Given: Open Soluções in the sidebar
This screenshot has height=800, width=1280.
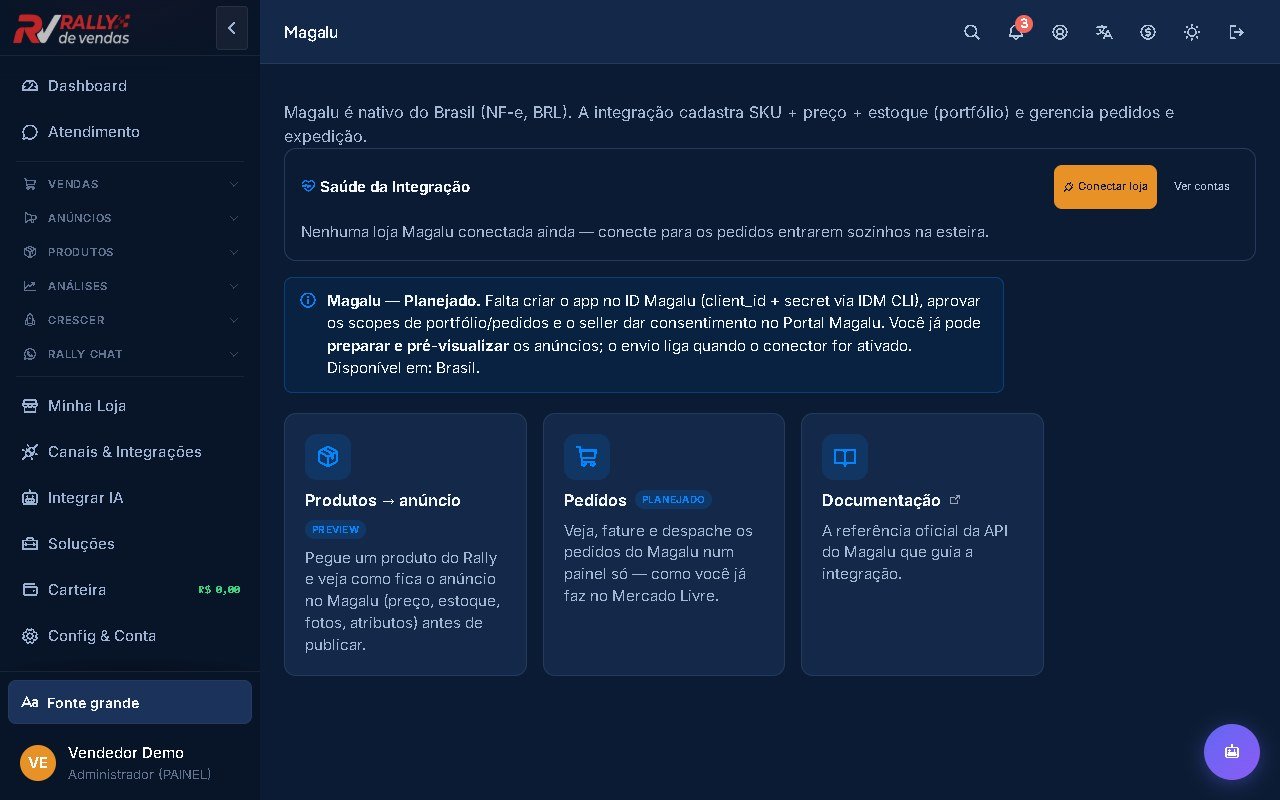Looking at the screenshot, I should (x=130, y=544).
